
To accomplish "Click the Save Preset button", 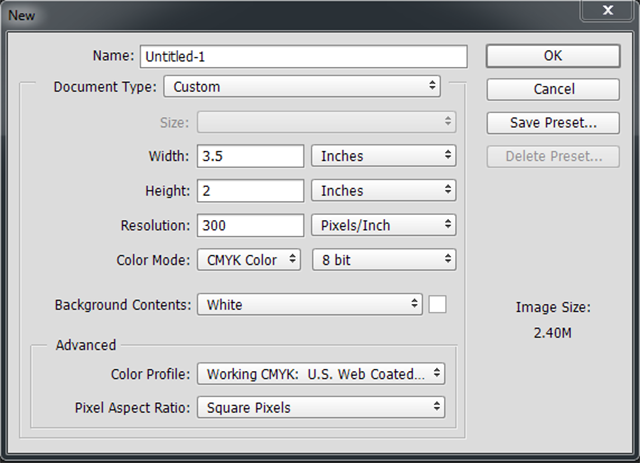I will (553, 123).
